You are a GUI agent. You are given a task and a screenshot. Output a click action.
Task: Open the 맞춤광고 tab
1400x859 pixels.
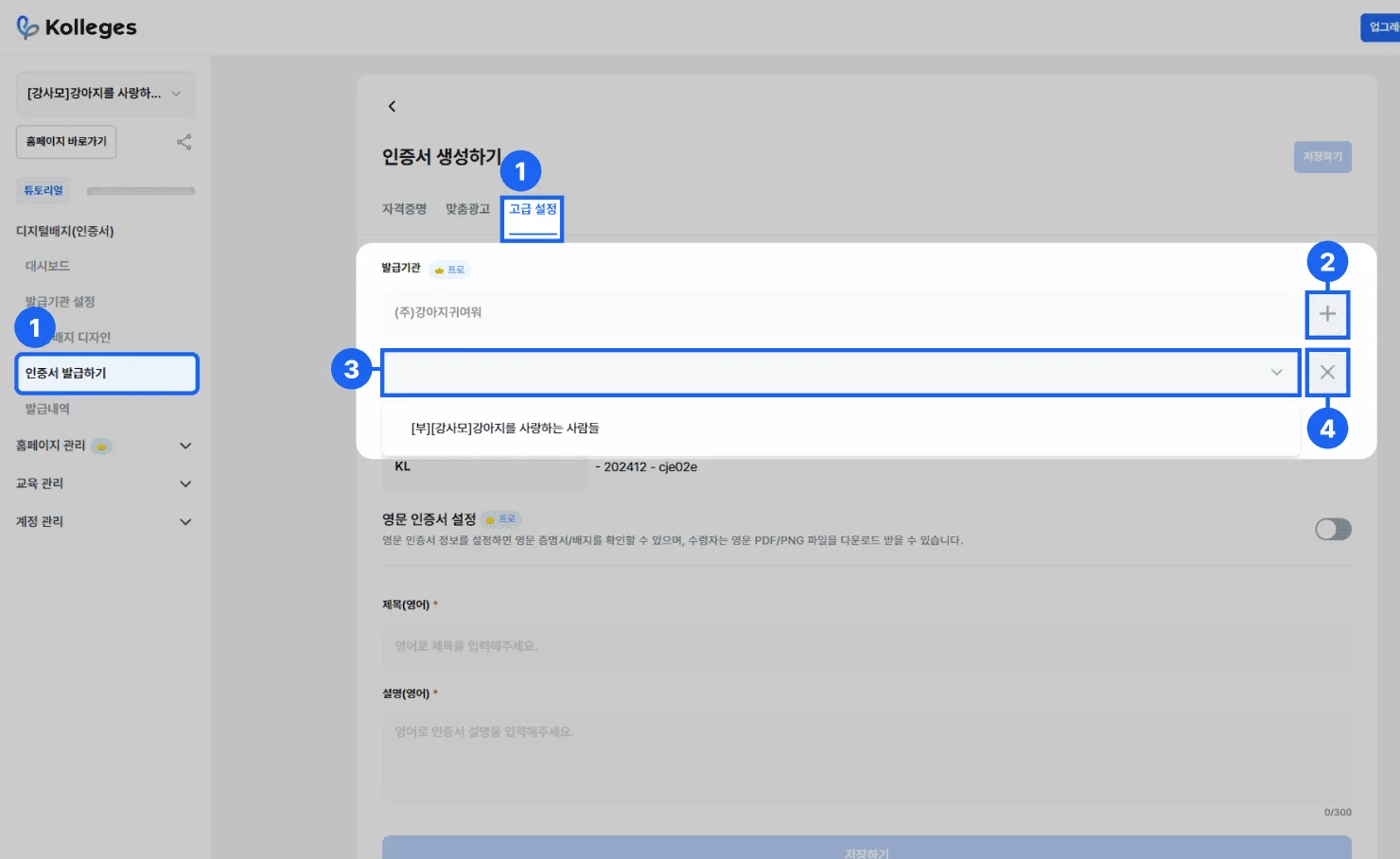click(x=467, y=209)
